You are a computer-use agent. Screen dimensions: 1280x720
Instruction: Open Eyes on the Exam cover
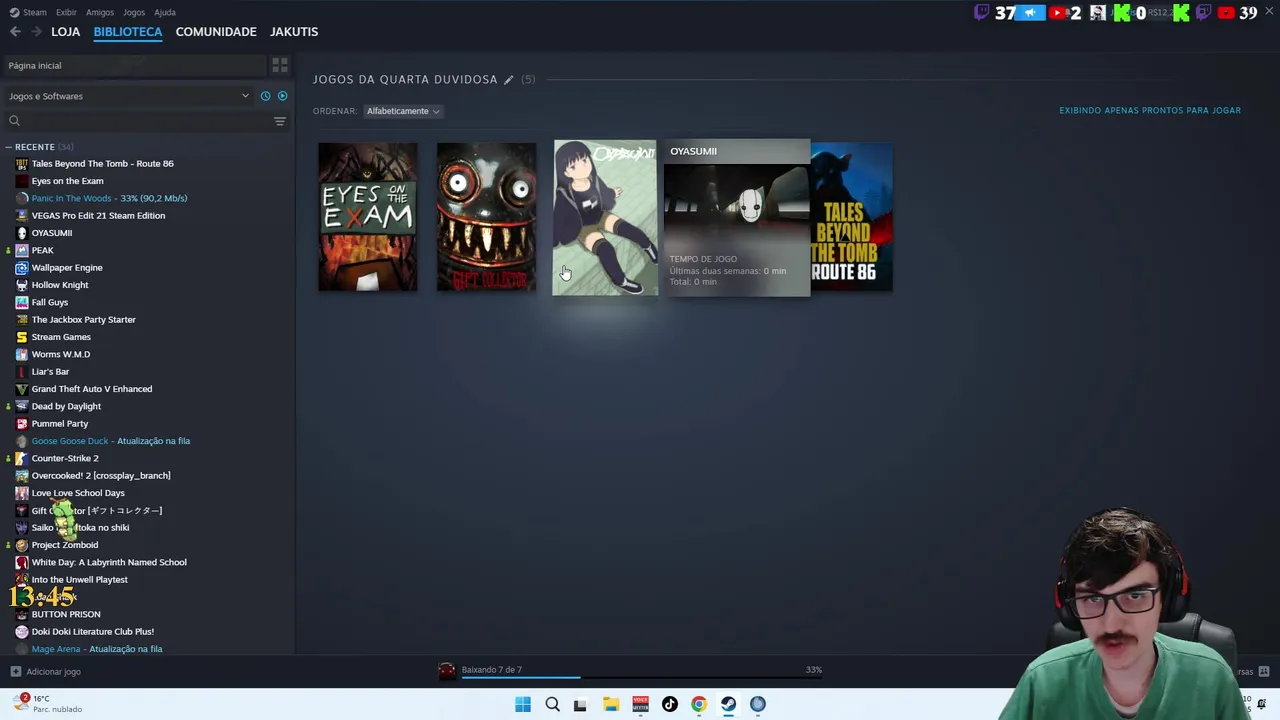368,217
